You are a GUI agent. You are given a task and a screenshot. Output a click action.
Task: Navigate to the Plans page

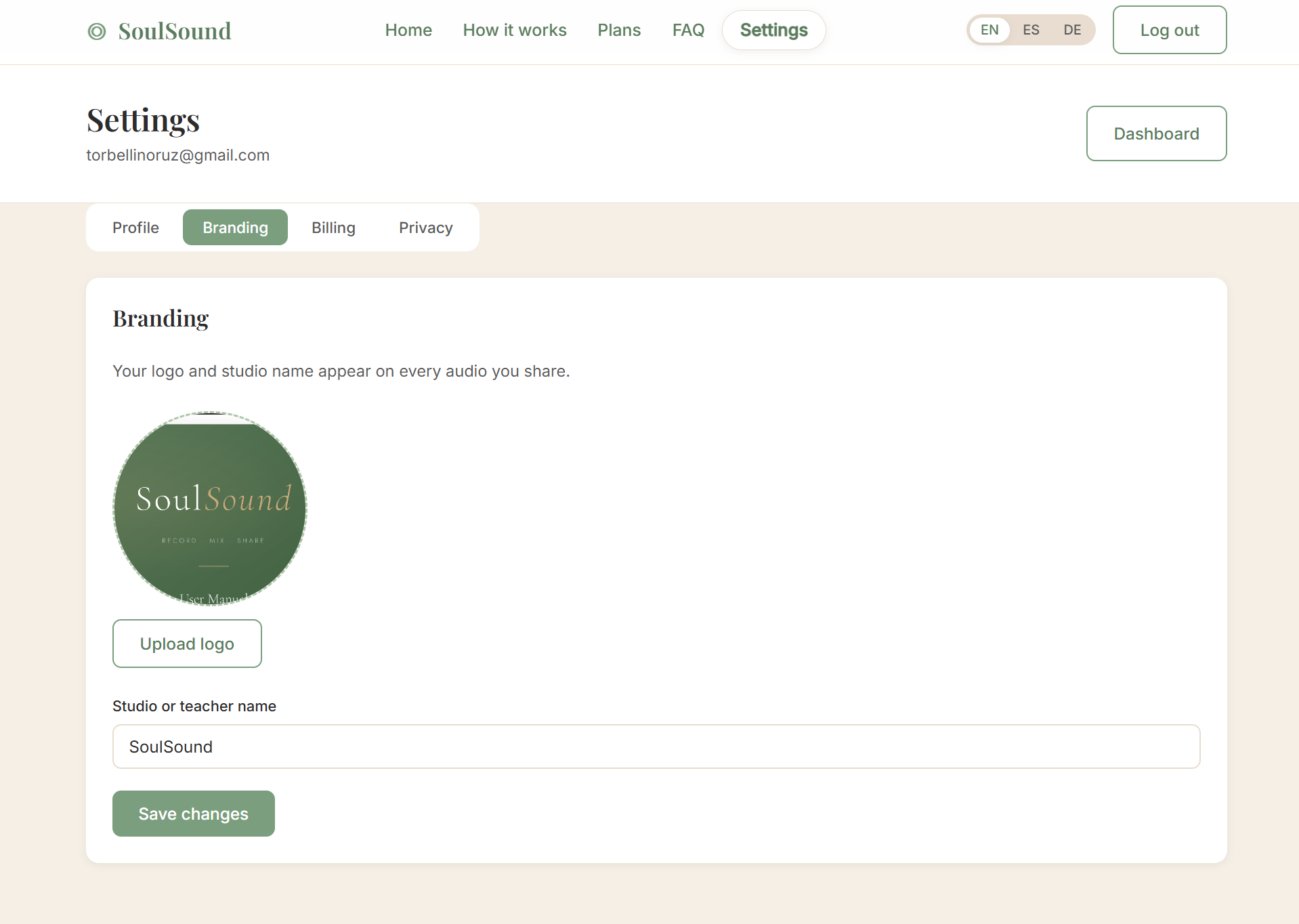[618, 30]
